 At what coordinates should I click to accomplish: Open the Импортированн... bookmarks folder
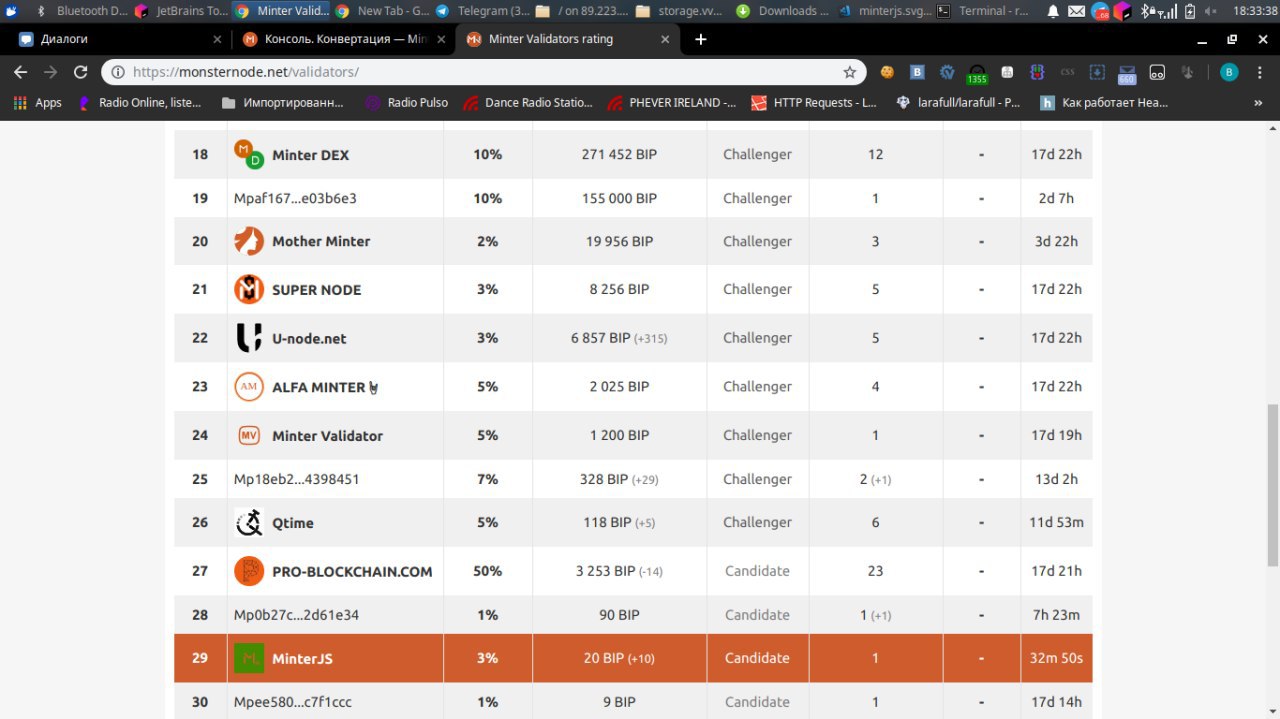click(x=282, y=102)
